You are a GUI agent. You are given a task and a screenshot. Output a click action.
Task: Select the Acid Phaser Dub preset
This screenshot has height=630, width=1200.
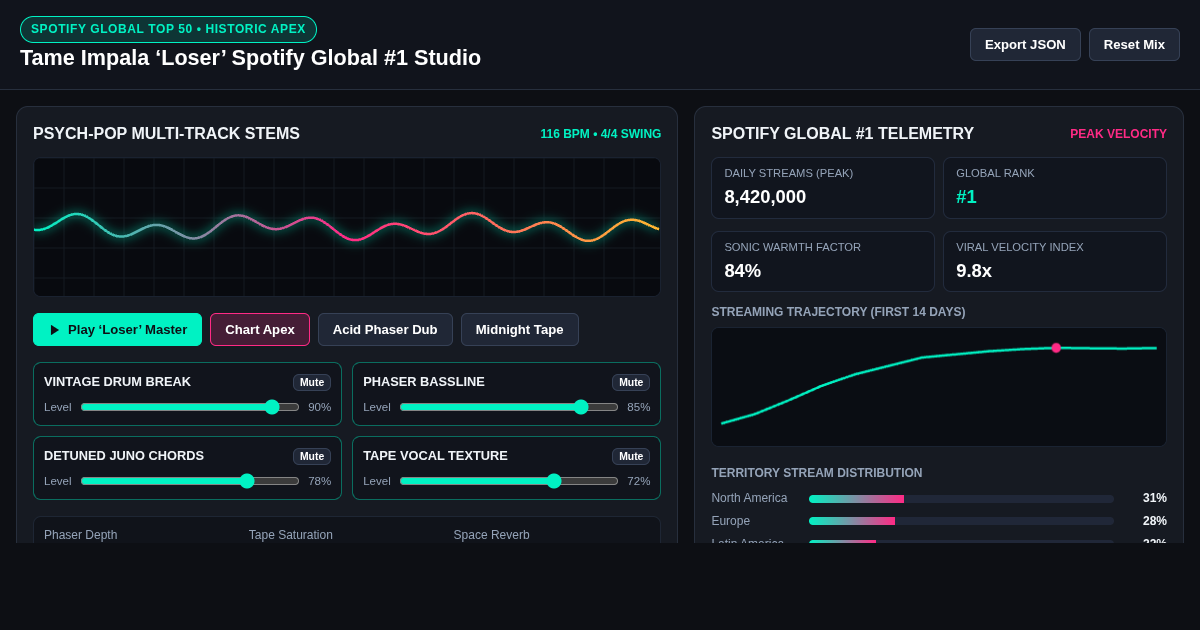pyautogui.click(x=385, y=330)
